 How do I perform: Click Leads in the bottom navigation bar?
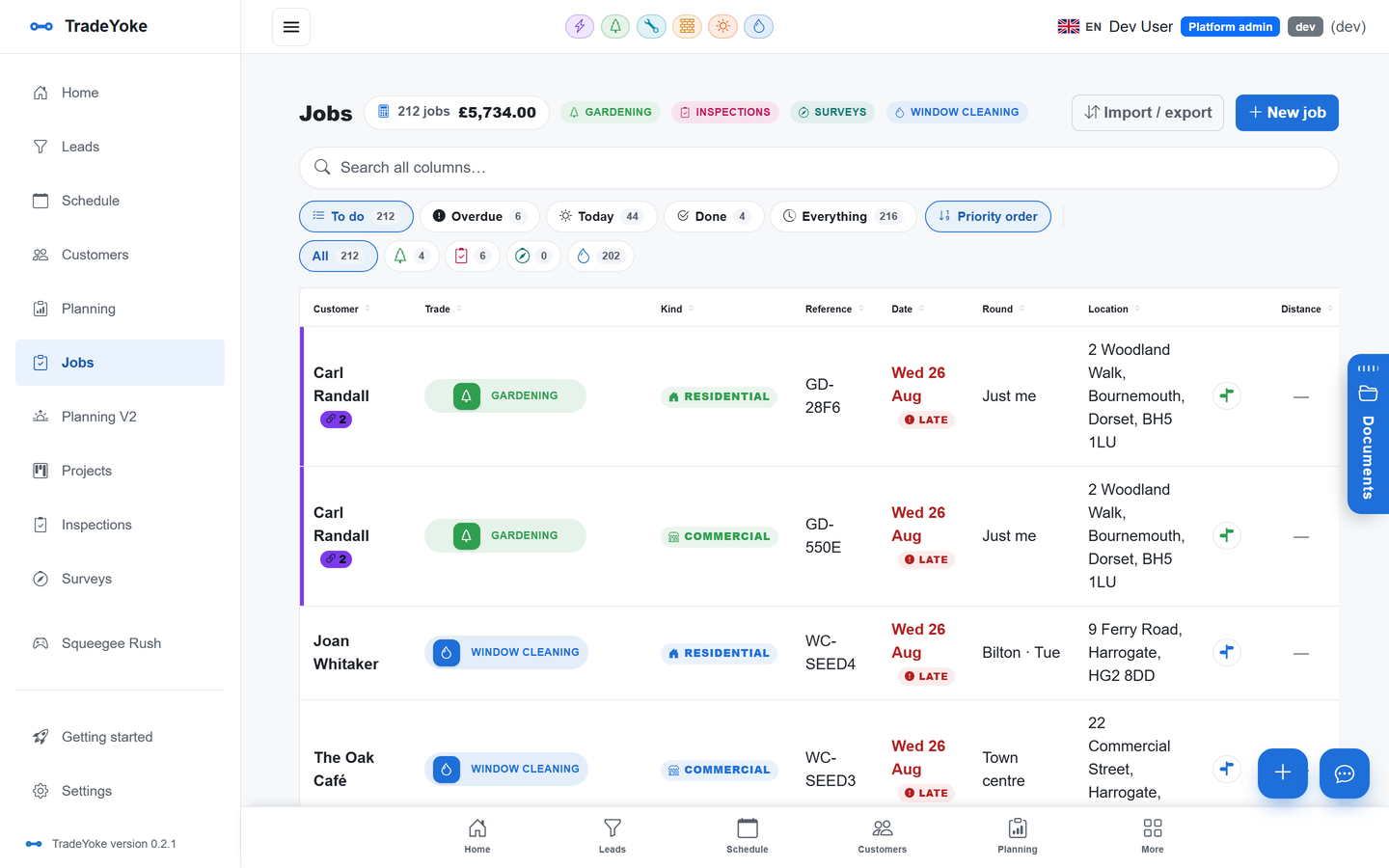613,836
